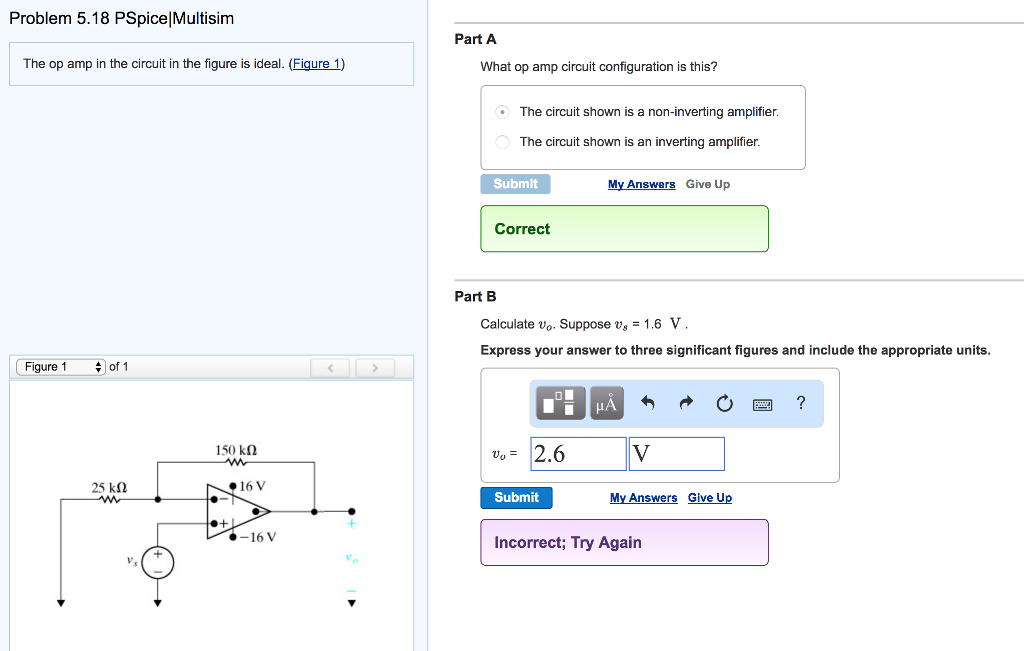
Task: Click the '150 kΩ' resistor label
Action: click(236, 450)
